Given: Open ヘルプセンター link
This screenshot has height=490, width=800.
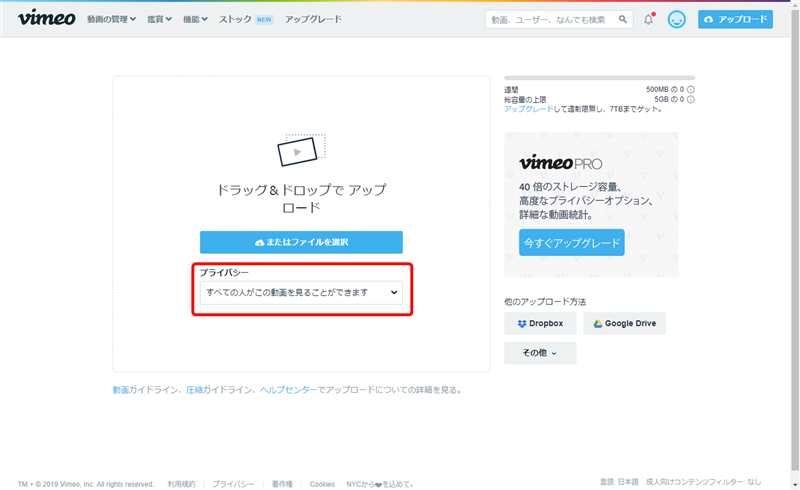Looking at the screenshot, I should 288,390.
